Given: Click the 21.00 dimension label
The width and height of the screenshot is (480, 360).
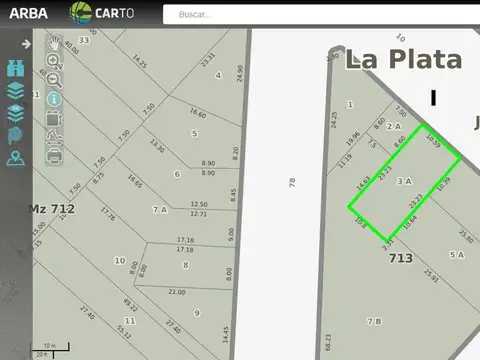Looking at the screenshot, I should click(177, 292).
